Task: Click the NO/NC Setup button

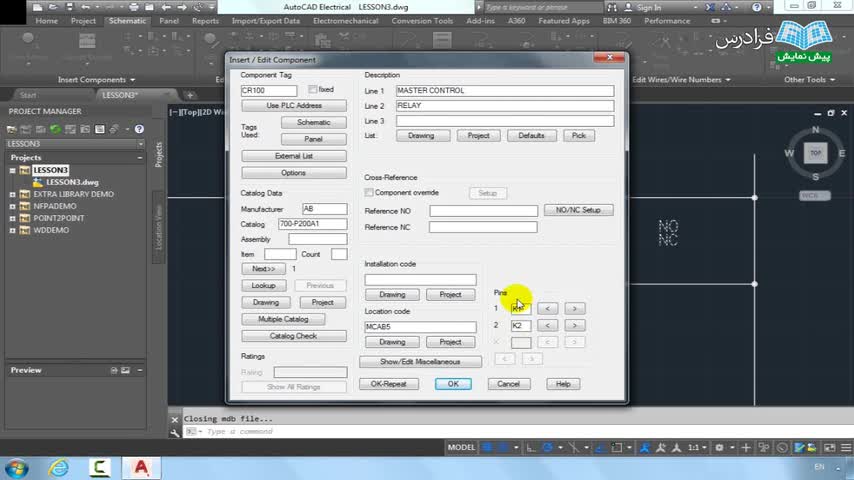Action: coord(578,210)
